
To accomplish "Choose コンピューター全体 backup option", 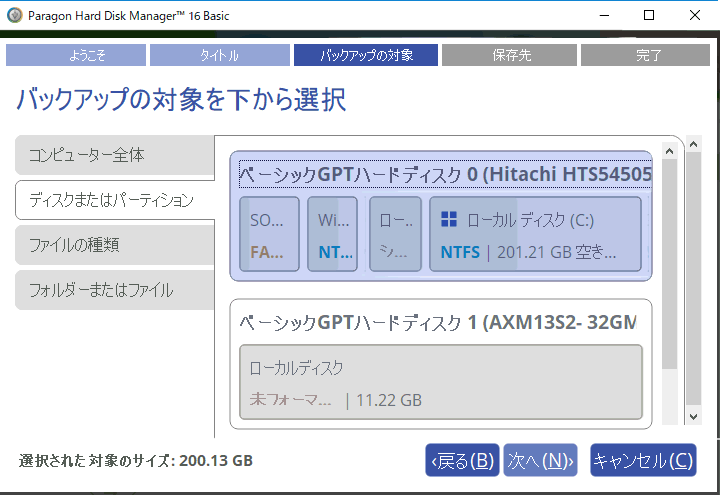I will click(115, 155).
